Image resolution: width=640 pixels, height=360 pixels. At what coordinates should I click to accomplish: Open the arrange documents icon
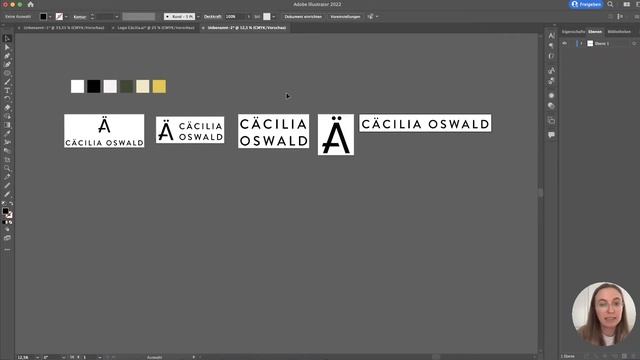pos(627,4)
